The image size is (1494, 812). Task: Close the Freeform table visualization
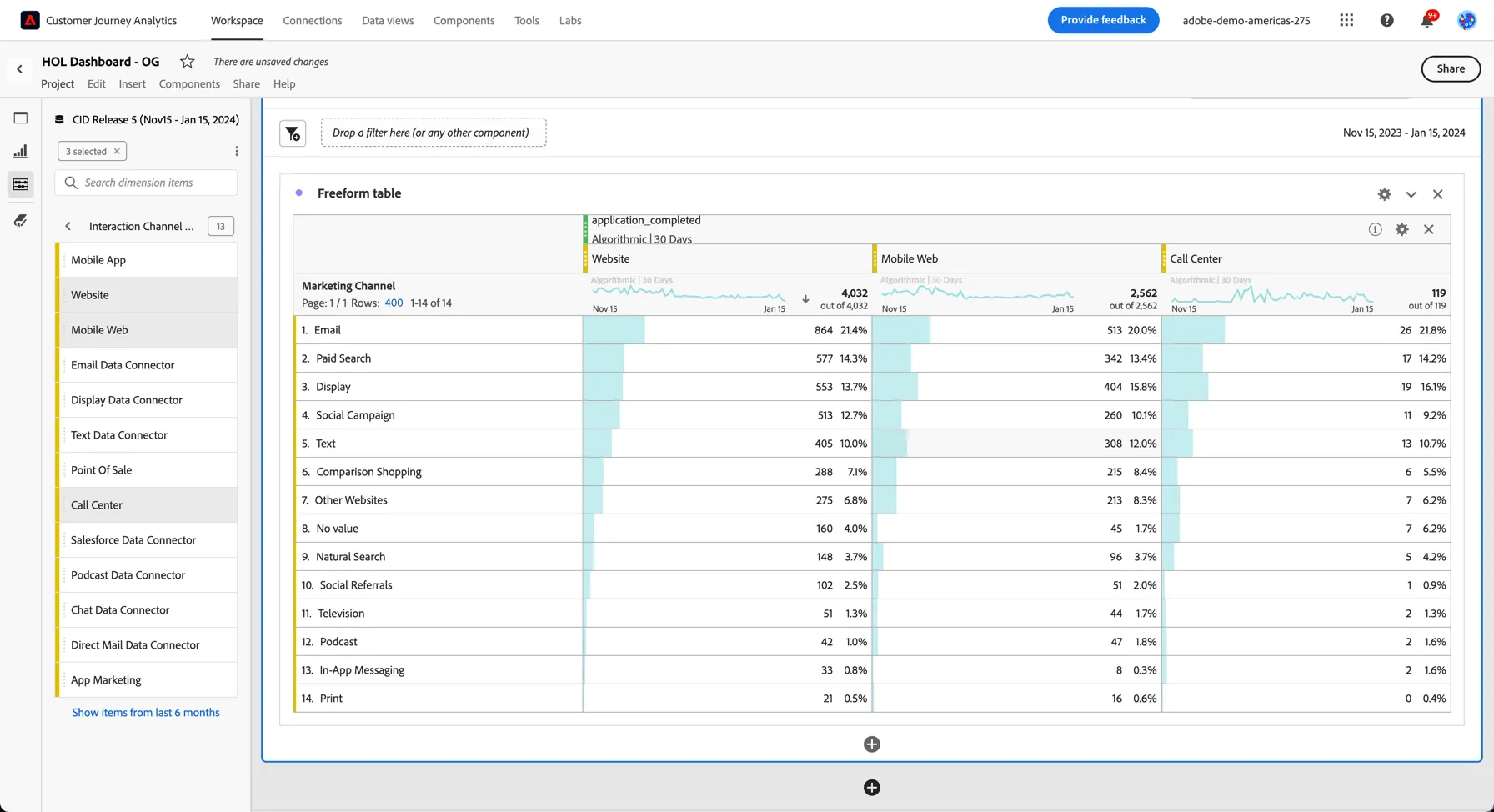pos(1438,194)
